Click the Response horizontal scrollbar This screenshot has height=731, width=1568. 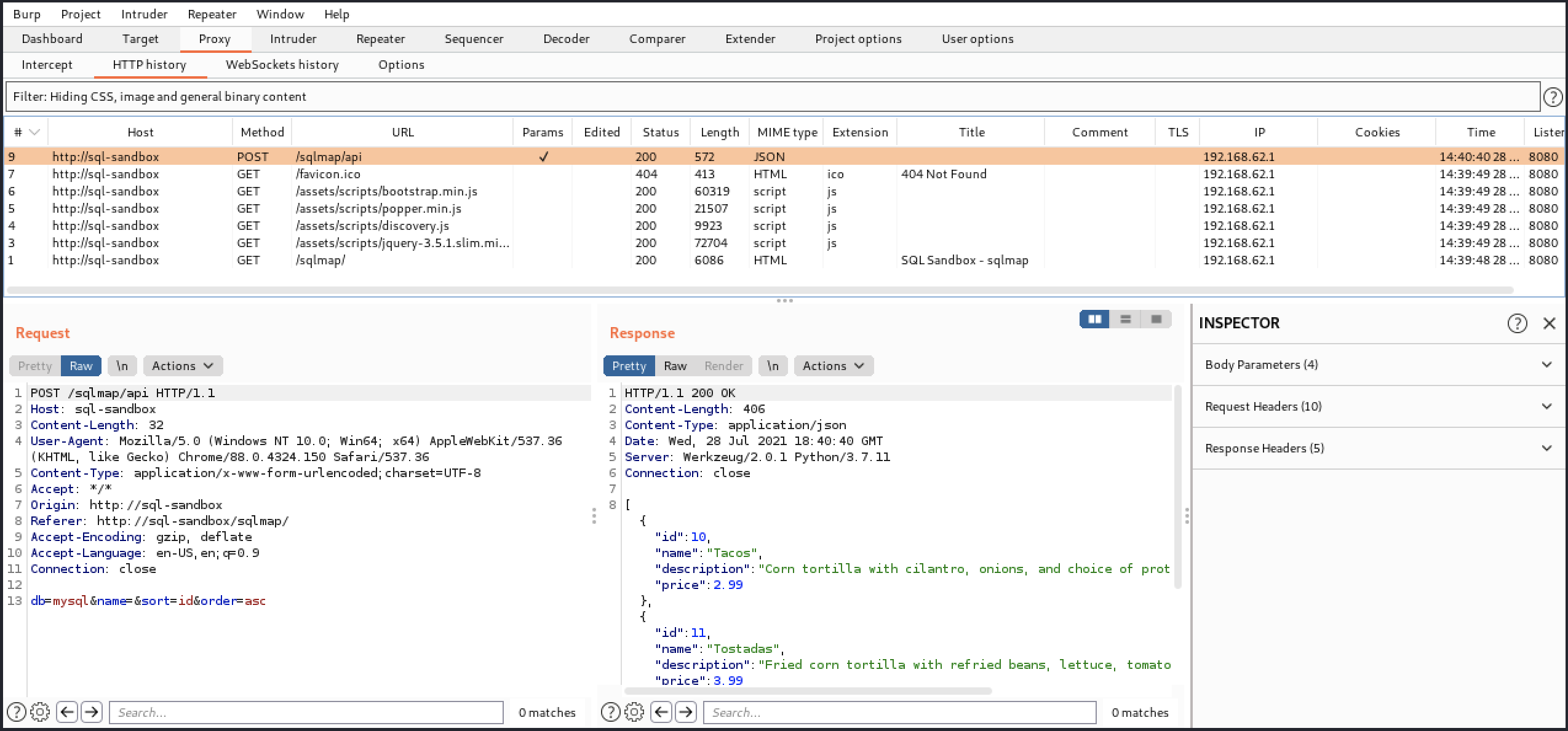click(x=808, y=690)
